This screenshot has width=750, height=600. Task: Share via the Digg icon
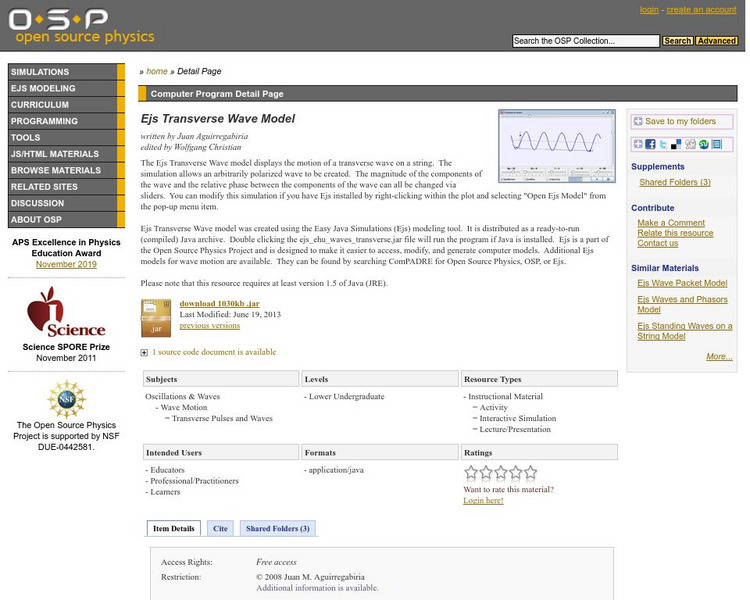[690, 144]
